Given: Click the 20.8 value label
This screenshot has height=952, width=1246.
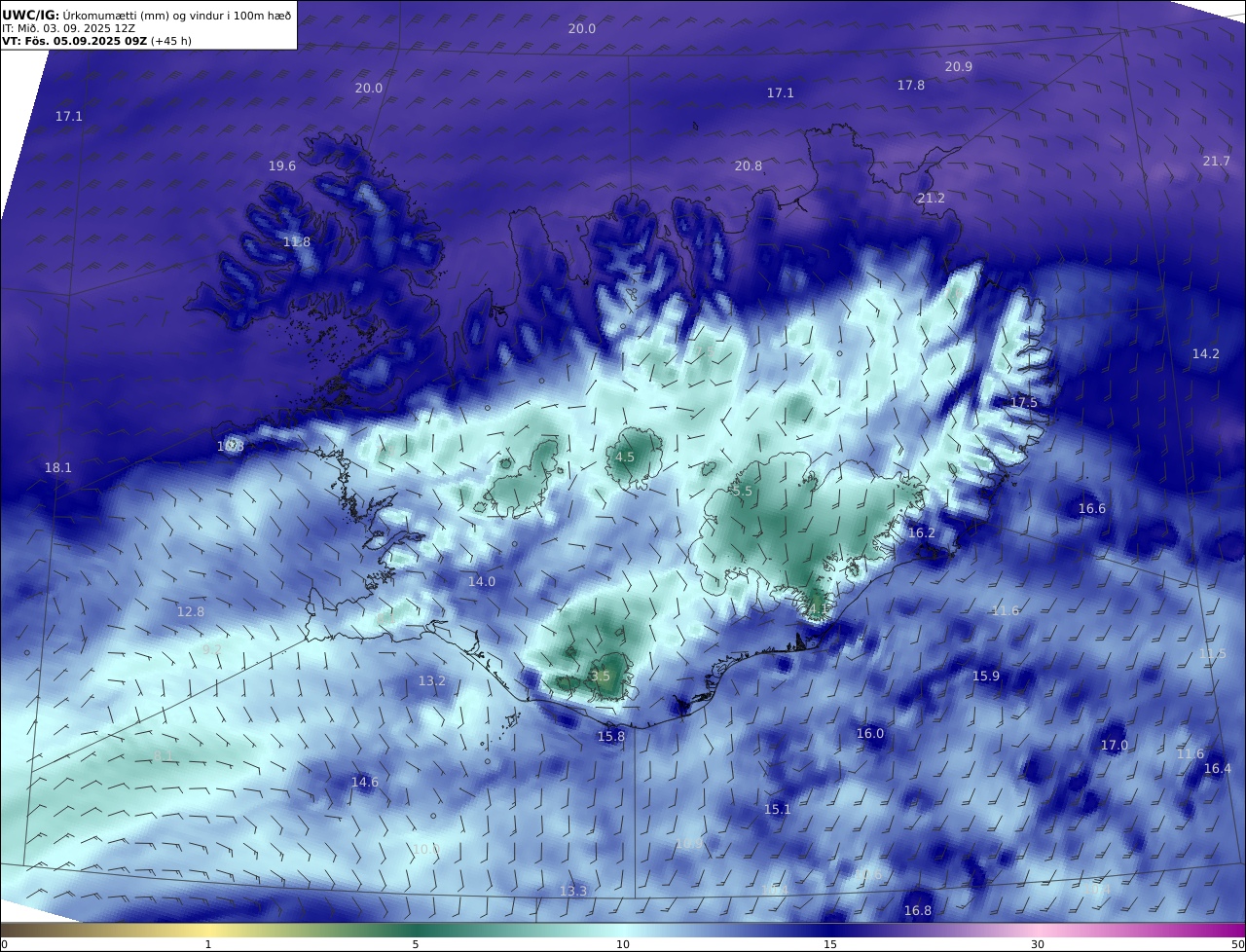Looking at the screenshot, I should click(x=748, y=166).
